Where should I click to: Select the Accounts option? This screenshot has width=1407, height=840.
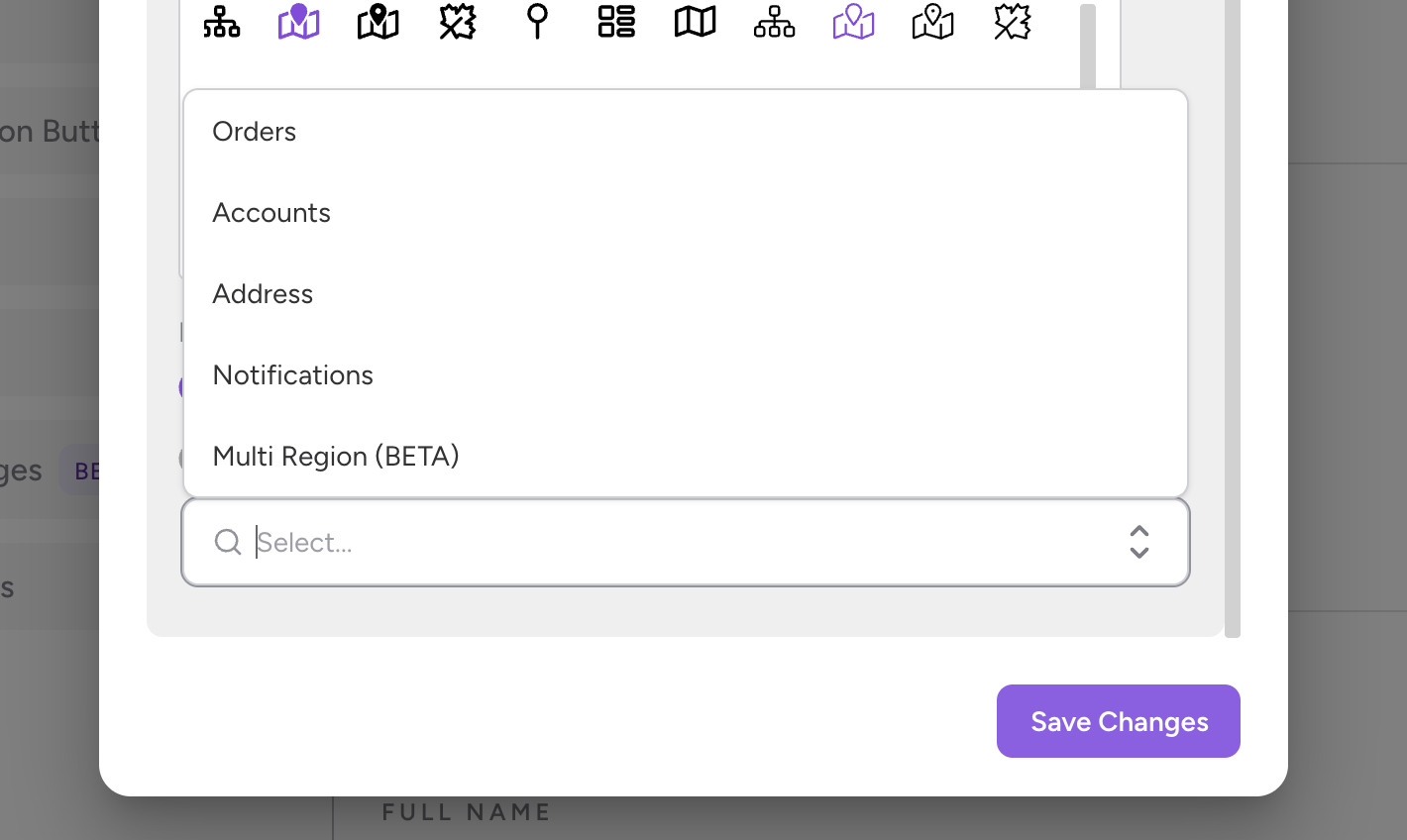click(271, 213)
